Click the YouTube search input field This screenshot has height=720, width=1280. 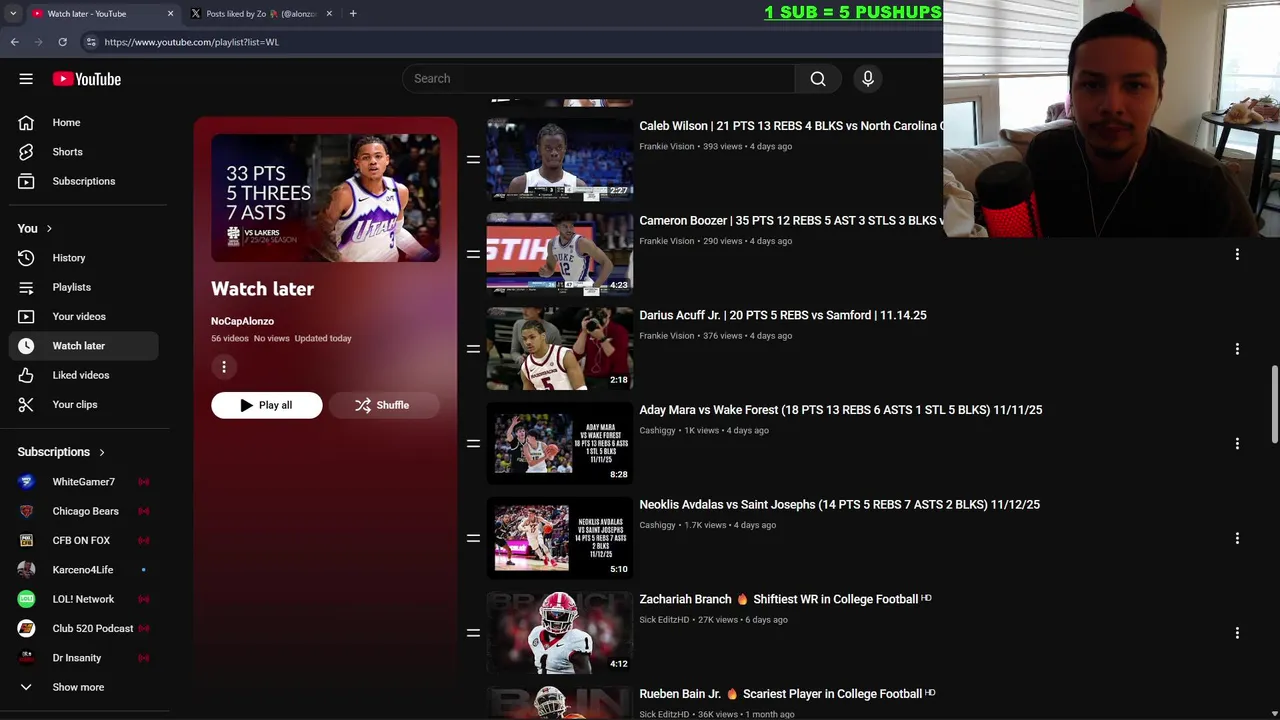[x=599, y=79]
